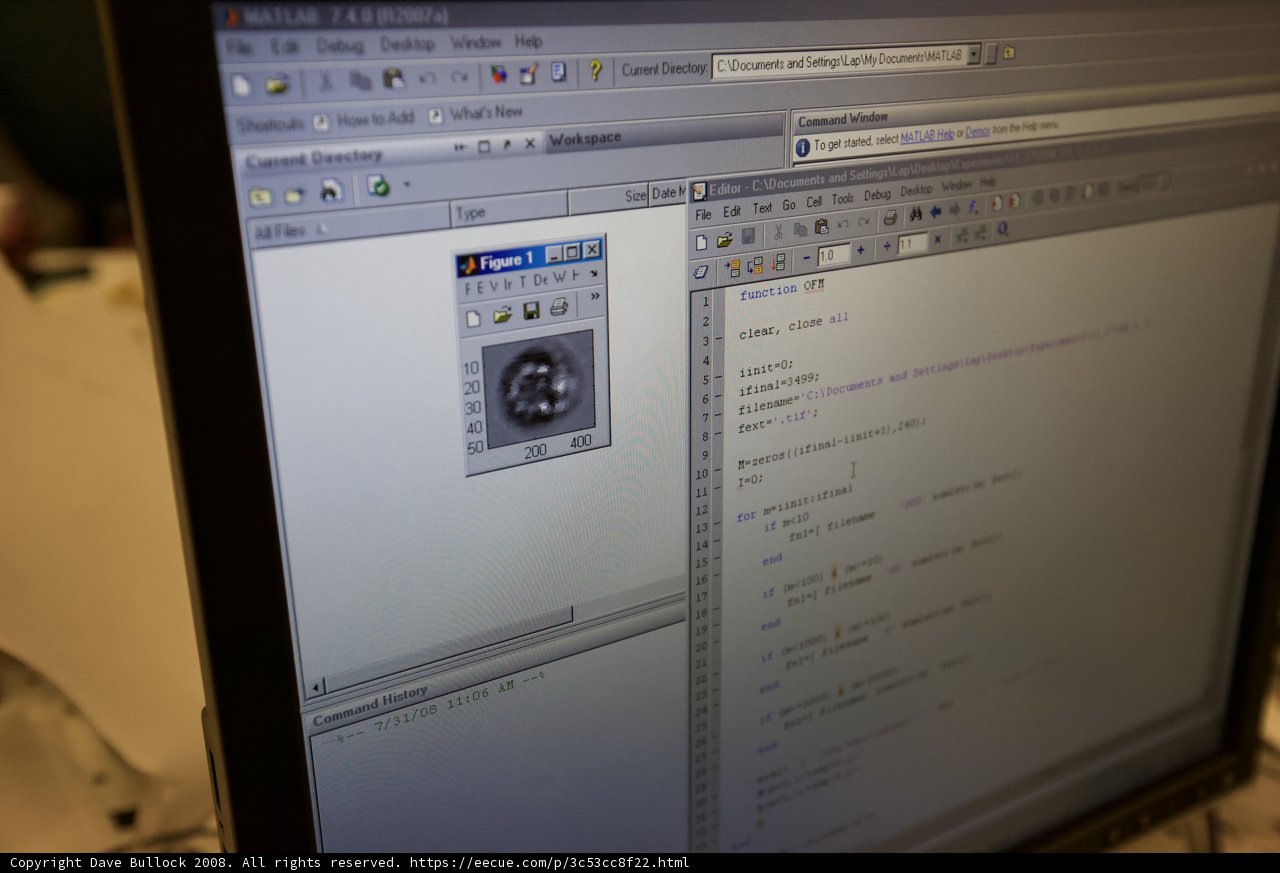Image resolution: width=1280 pixels, height=873 pixels.
Task: Expand Figure 1 toolbar overflow chevron
Action: pos(595,296)
